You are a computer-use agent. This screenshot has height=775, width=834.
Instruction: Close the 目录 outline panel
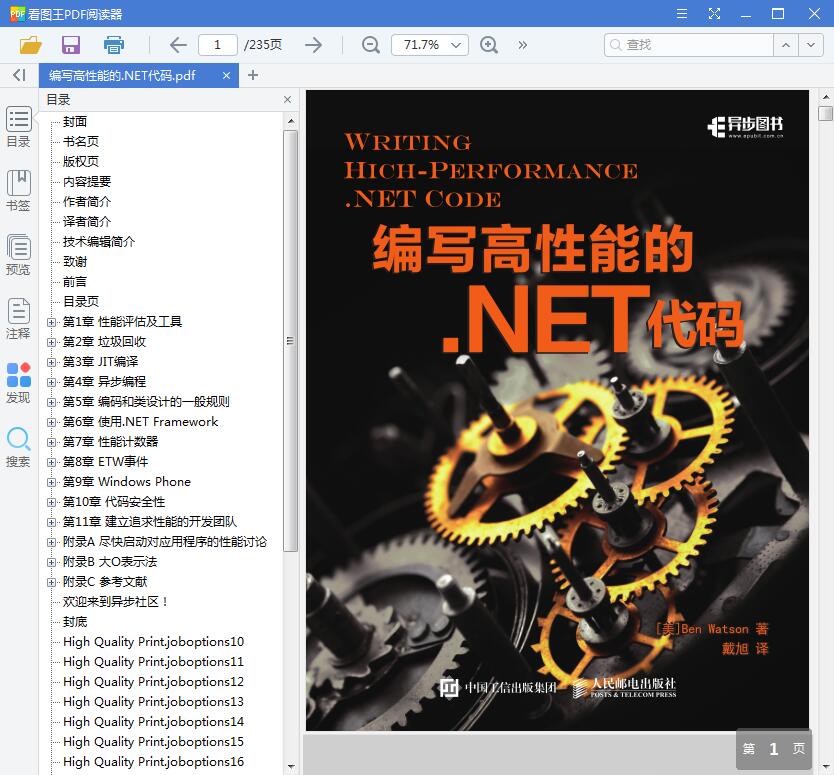tap(287, 99)
